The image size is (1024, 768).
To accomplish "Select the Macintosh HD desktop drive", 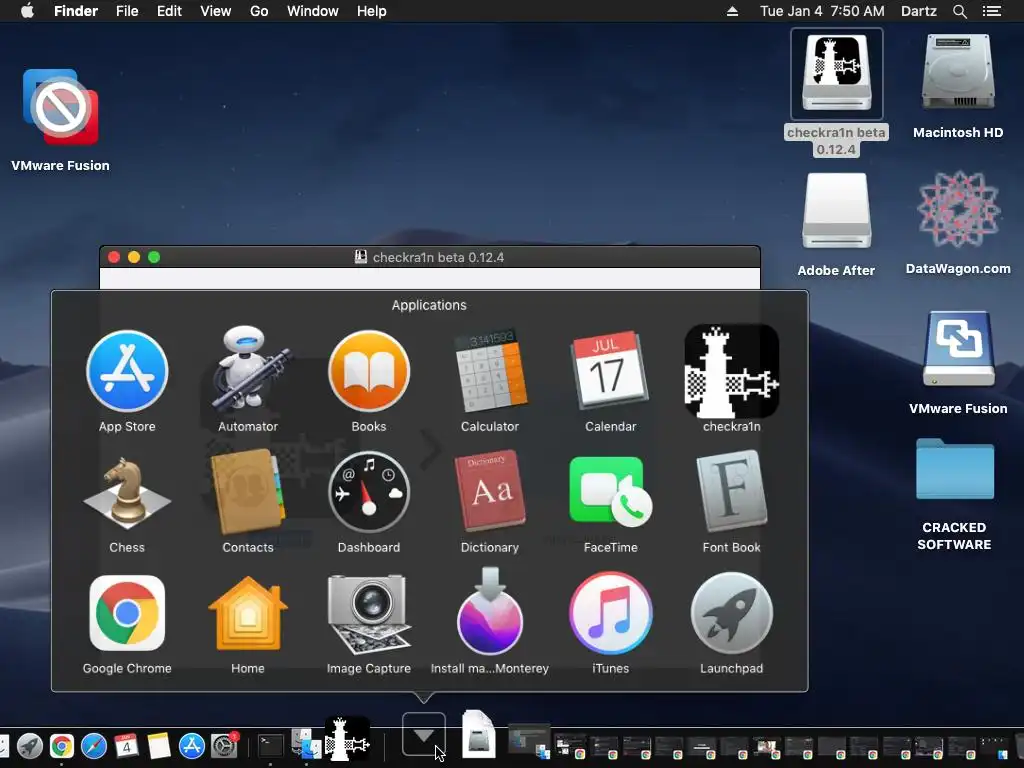I will [x=958, y=73].
